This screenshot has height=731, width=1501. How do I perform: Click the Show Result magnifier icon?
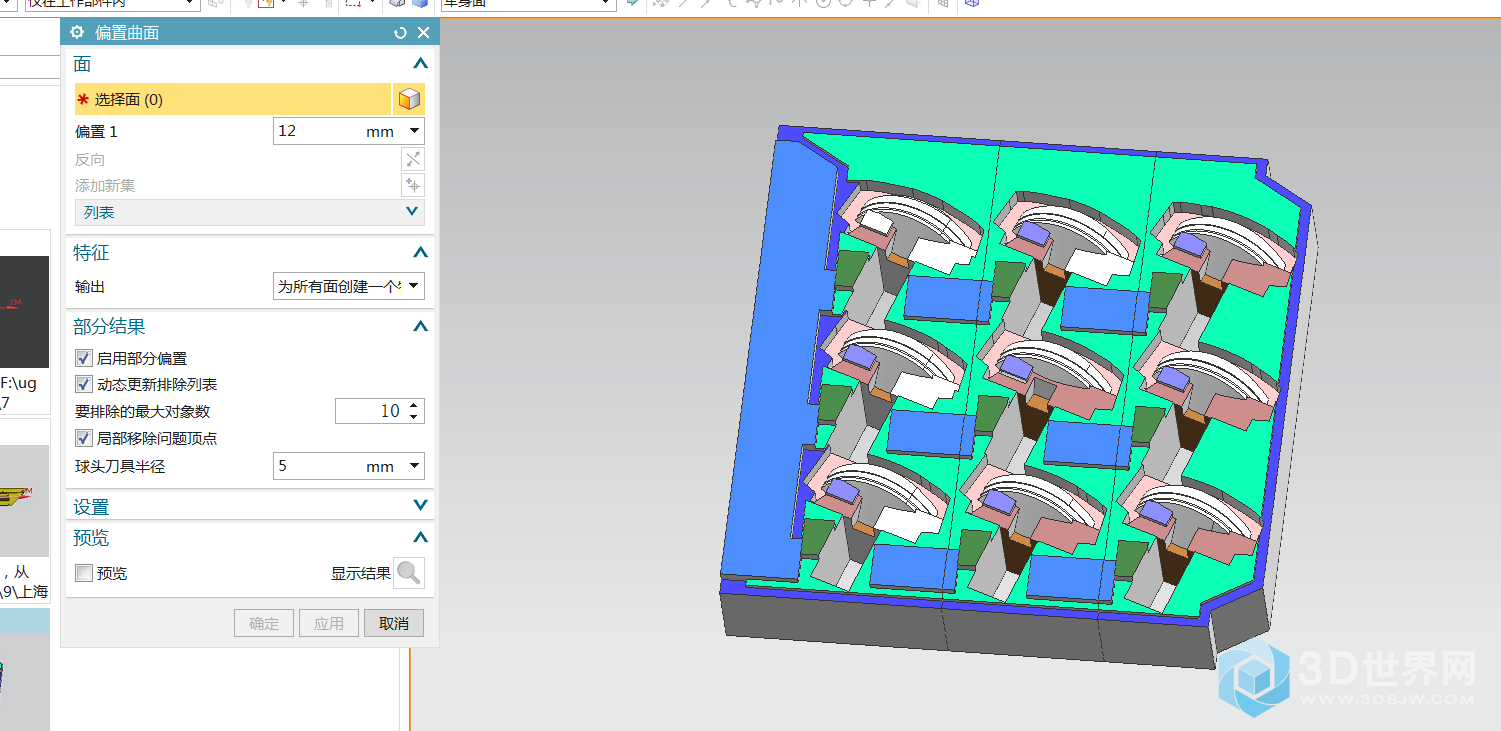(409, 573)
